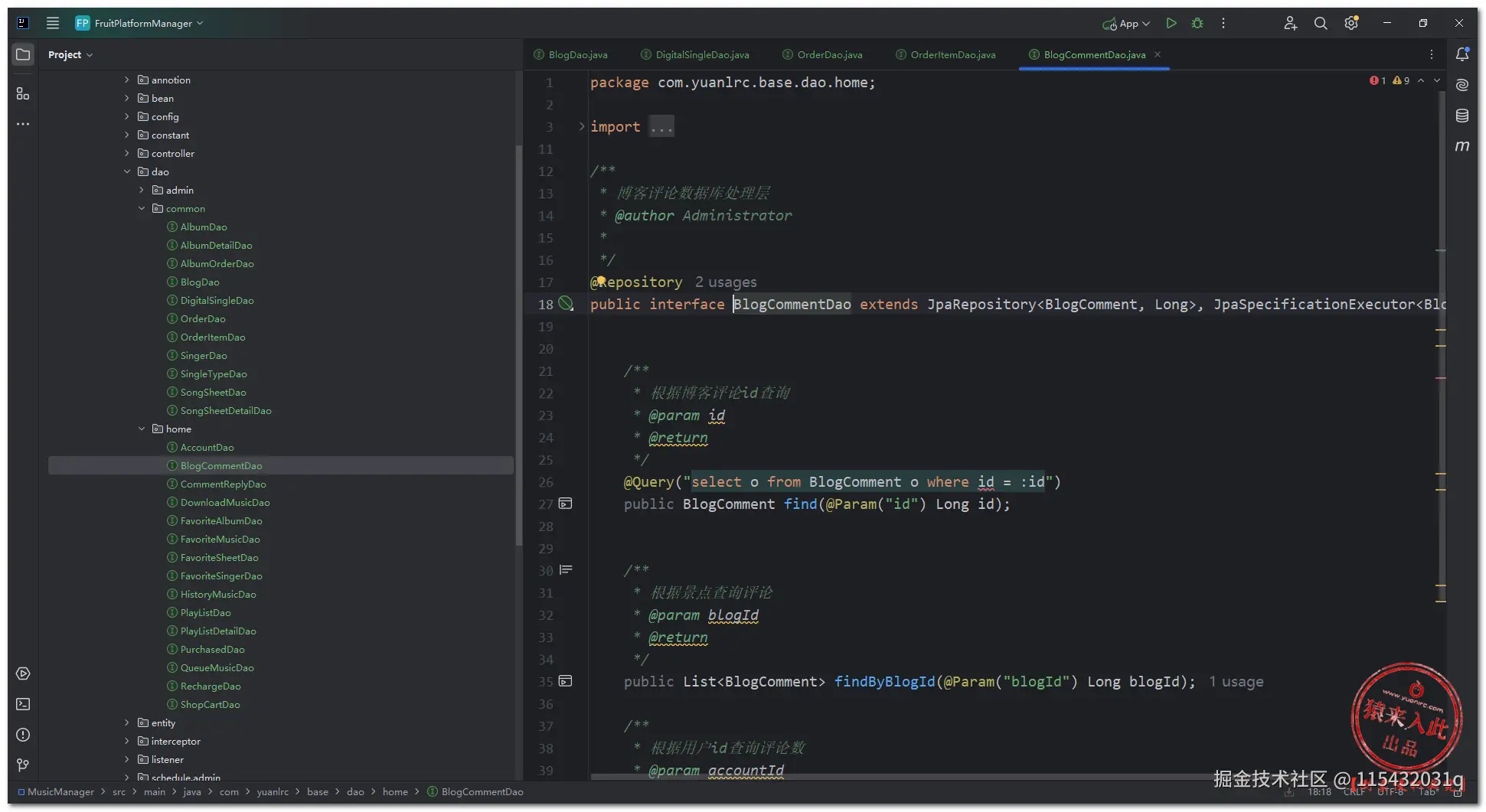Collapse the home folder
This screenshot has height=812, width=1486.
[x=142, y=429]
